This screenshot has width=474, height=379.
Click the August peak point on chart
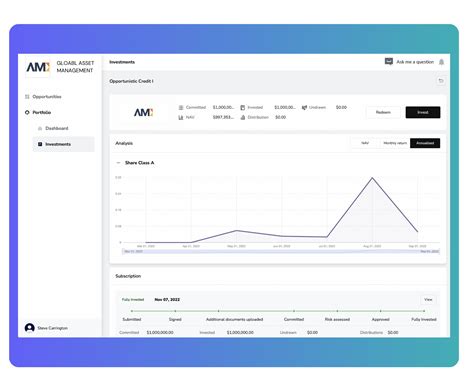[372, 178]
